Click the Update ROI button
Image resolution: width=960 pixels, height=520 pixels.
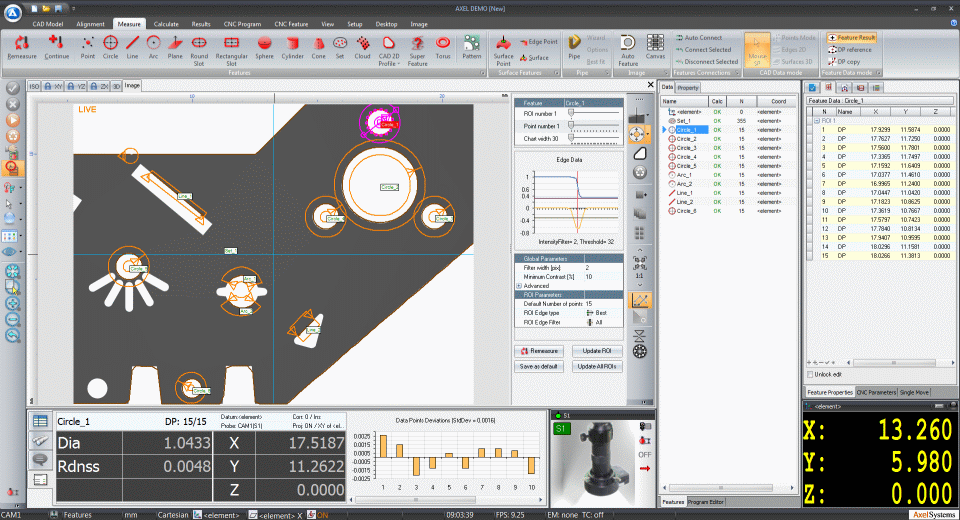598,351
